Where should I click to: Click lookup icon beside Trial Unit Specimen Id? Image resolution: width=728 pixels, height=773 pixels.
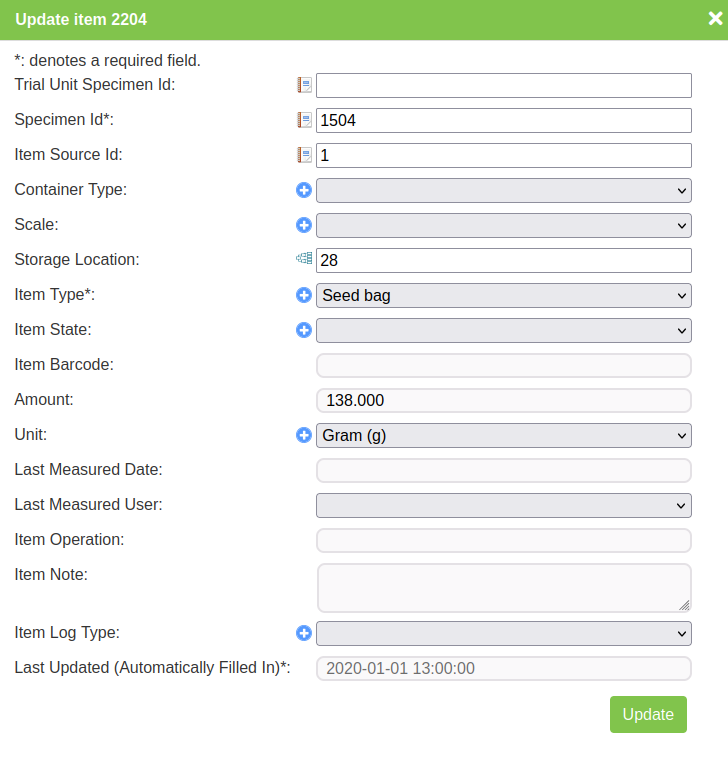[304, 85]
